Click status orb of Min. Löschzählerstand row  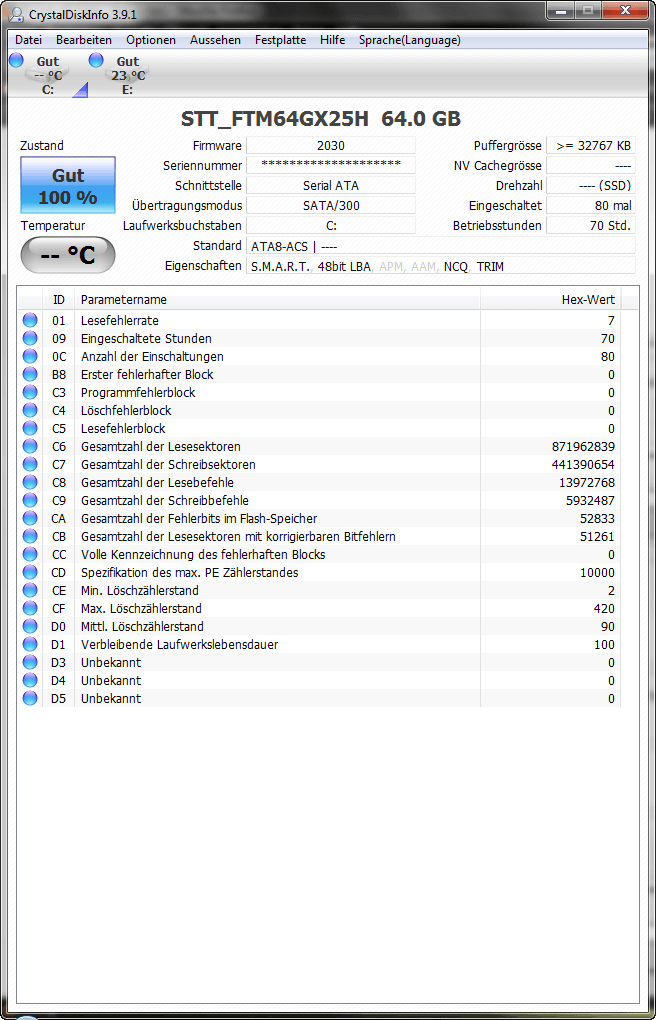[30, 591]
